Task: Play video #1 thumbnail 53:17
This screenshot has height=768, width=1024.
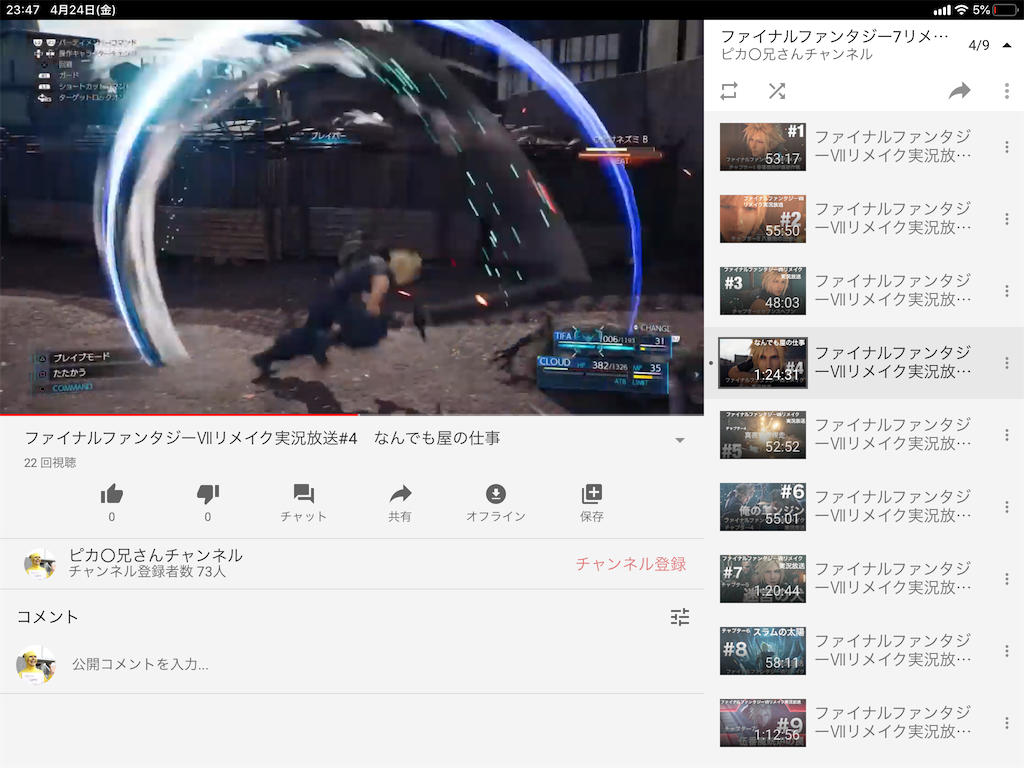Action: tap(763, 147)
